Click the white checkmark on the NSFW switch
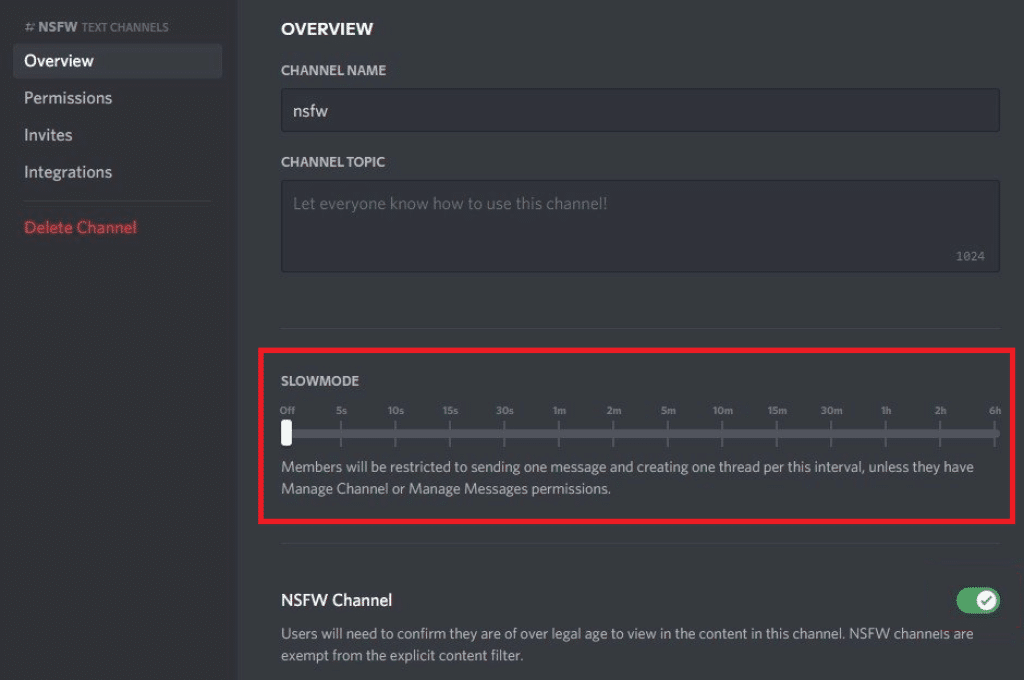Image resolution: width=1024 pixels, height=680 pixels. [986, 601]
